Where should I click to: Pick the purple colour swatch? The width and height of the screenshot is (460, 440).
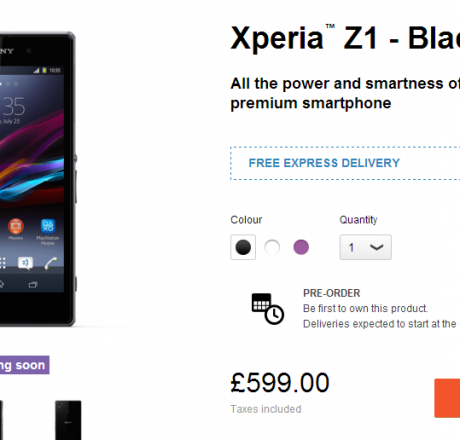tap(301, 247)
